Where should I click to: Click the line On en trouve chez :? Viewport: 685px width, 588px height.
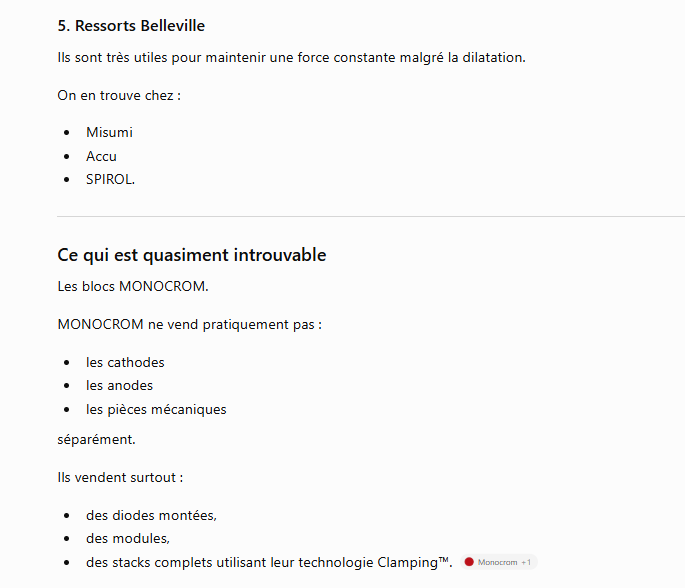click(119, 96)
